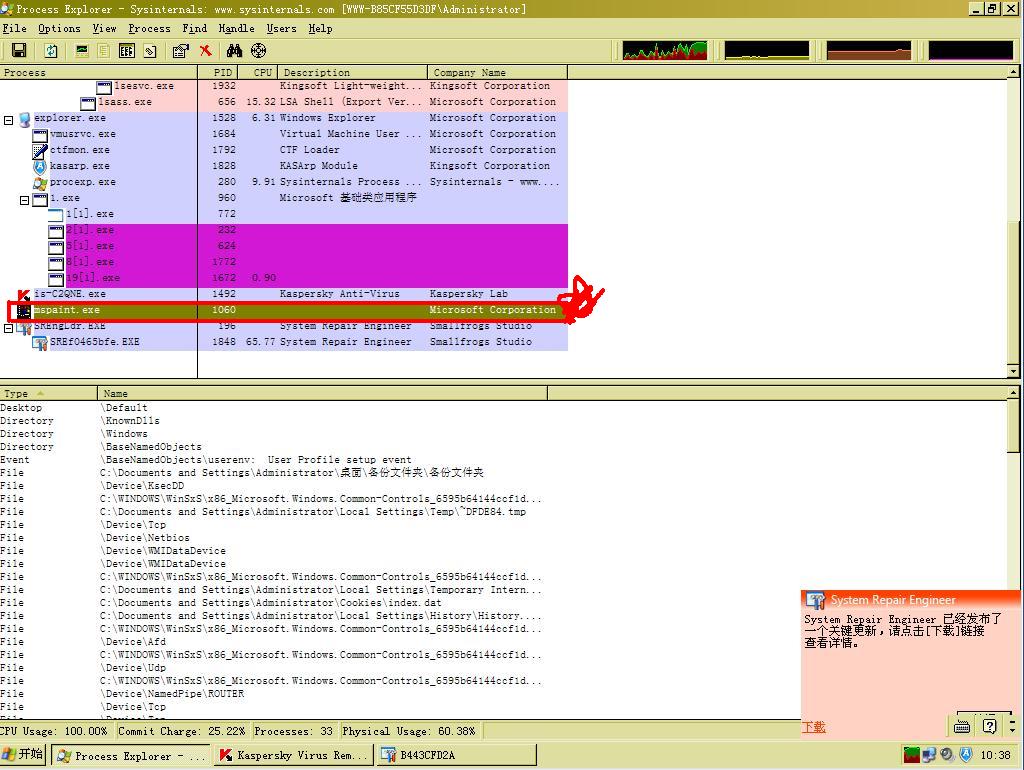Click the 开始 Start button
The height and width of the screenshot is (770, 1024).
[23, 755]
